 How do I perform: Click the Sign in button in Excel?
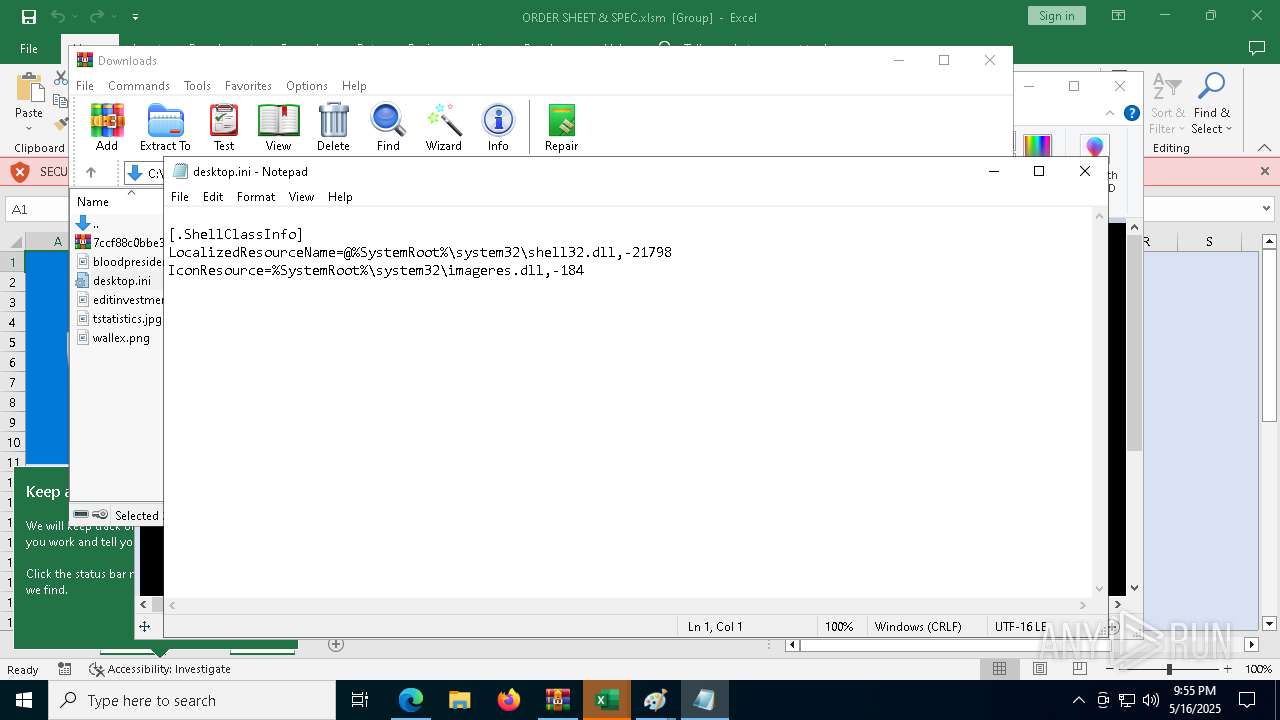pos(1056,16)
